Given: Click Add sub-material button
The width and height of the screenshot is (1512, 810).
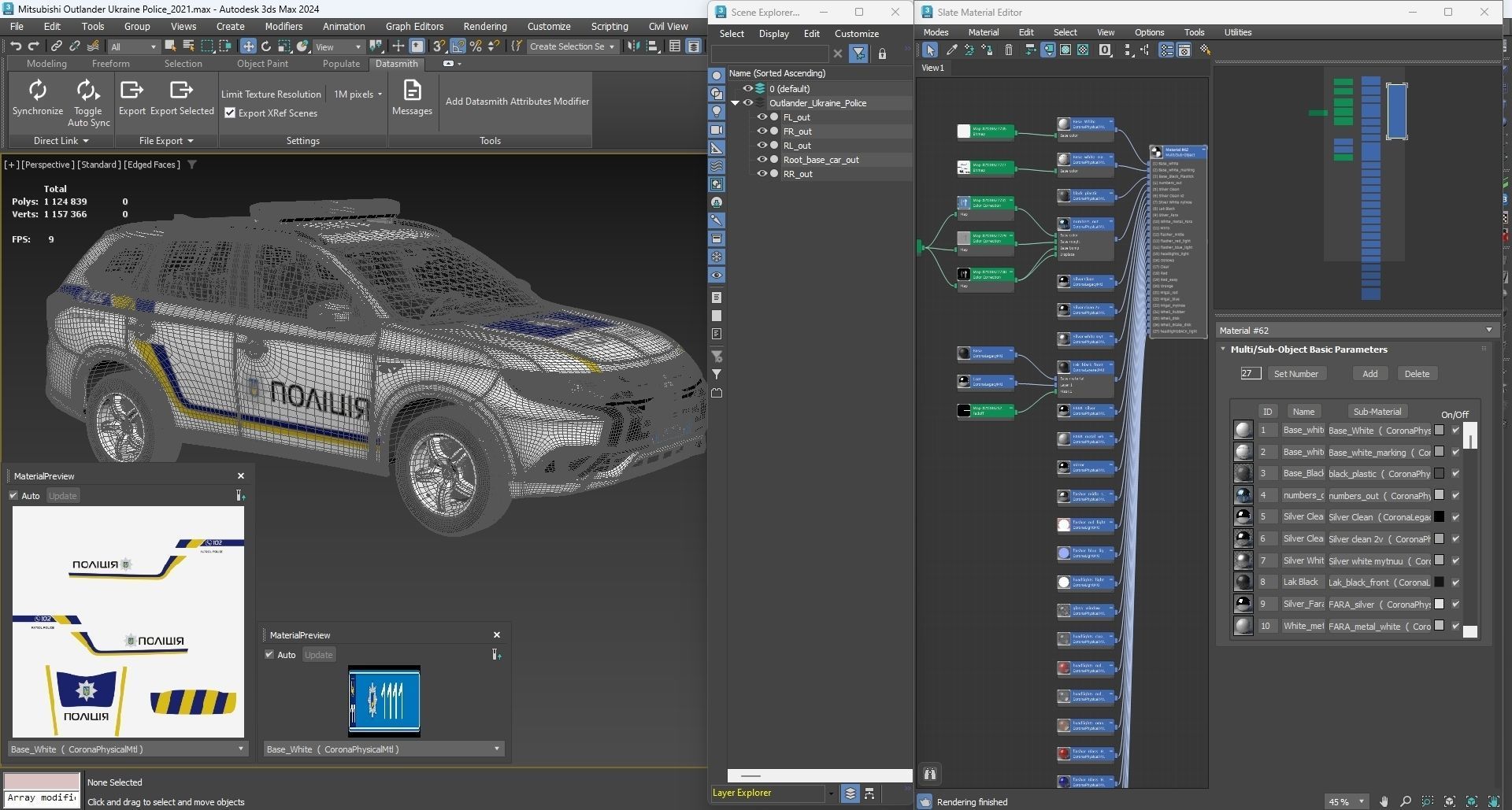Looking at the screenshot, I should [x=1370, y=374].
